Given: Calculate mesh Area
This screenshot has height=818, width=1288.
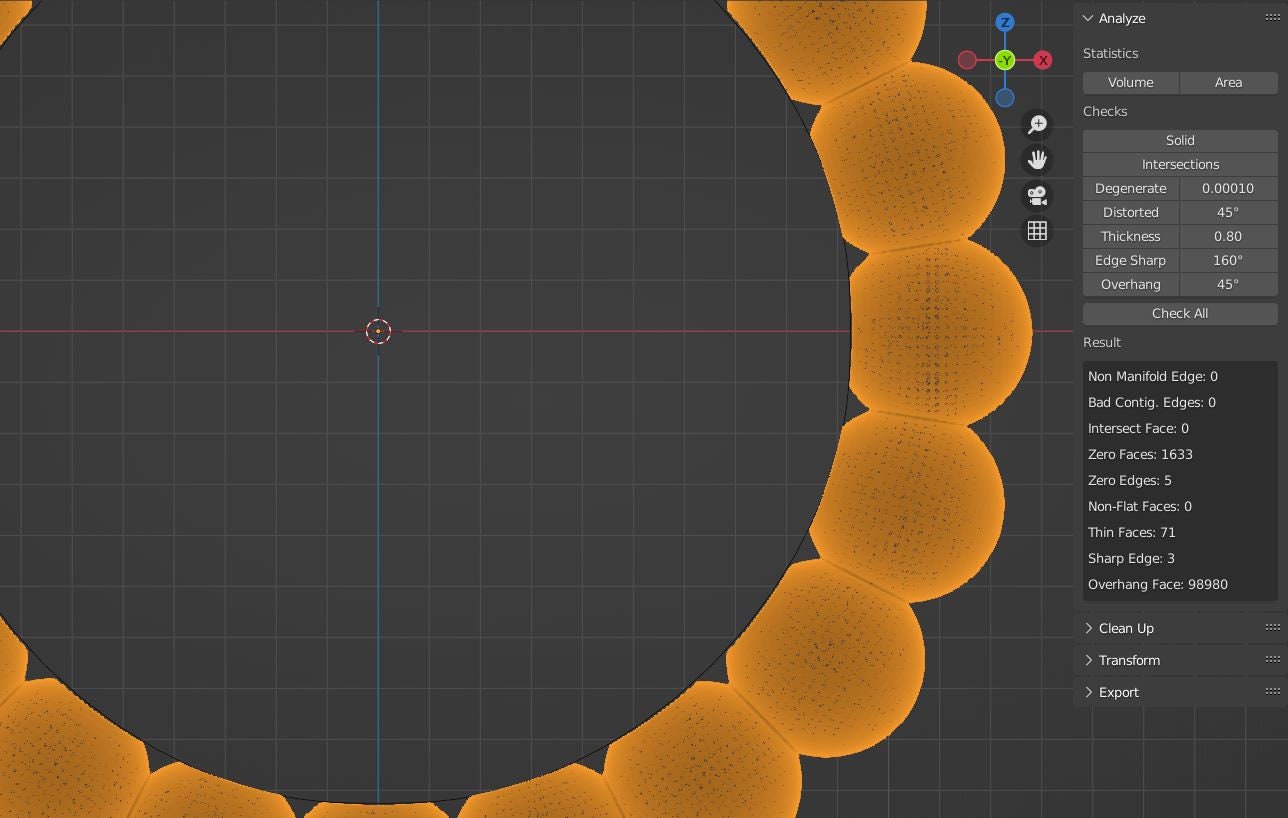Looking at the screenshot, I should click(1228, 82).
